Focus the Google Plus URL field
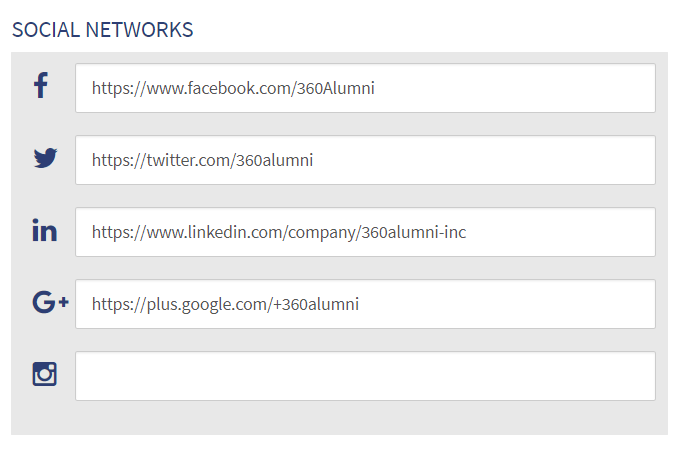 tap(365, 304)
